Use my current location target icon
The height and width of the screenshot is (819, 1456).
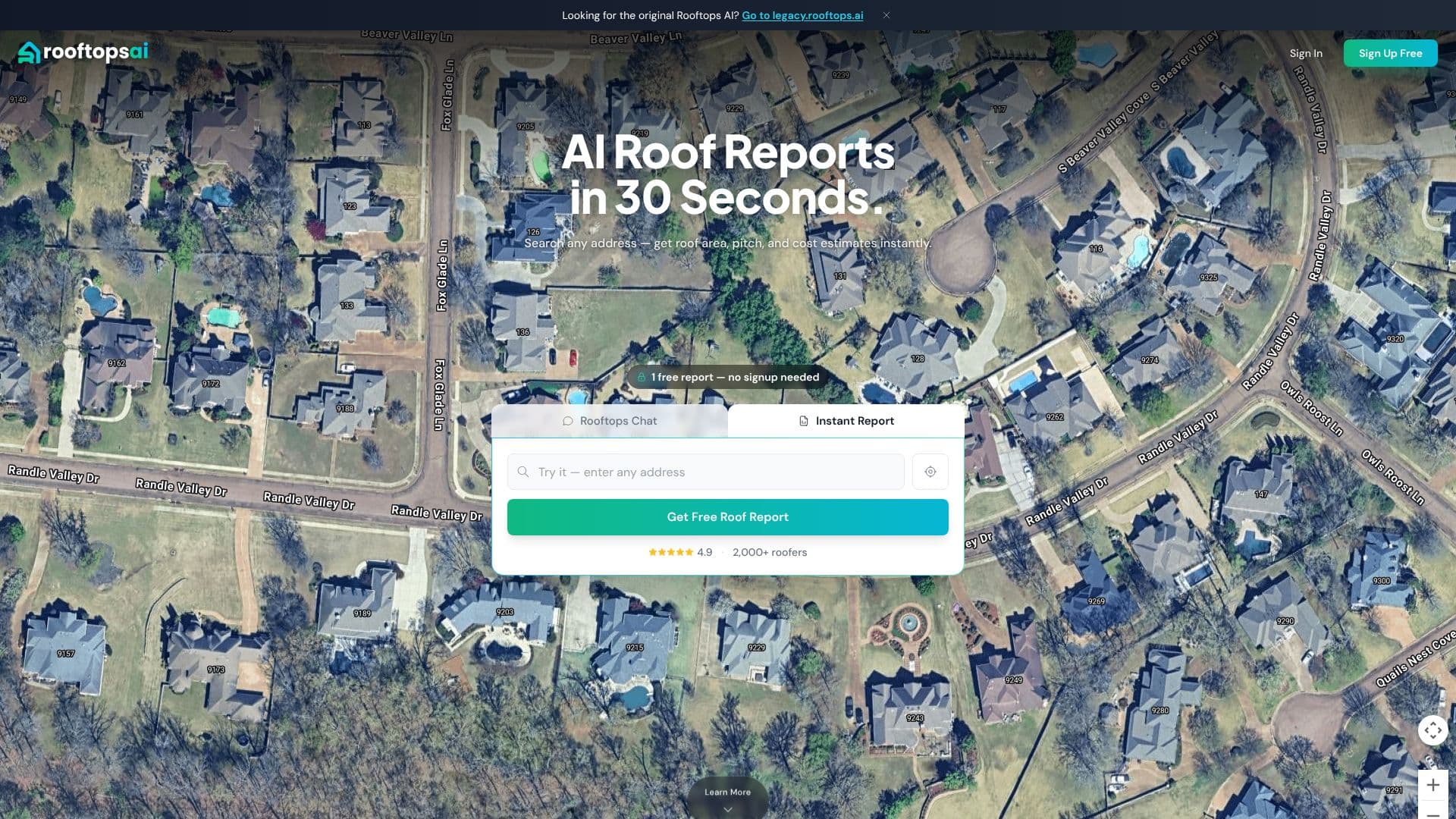tap(930, 472)
